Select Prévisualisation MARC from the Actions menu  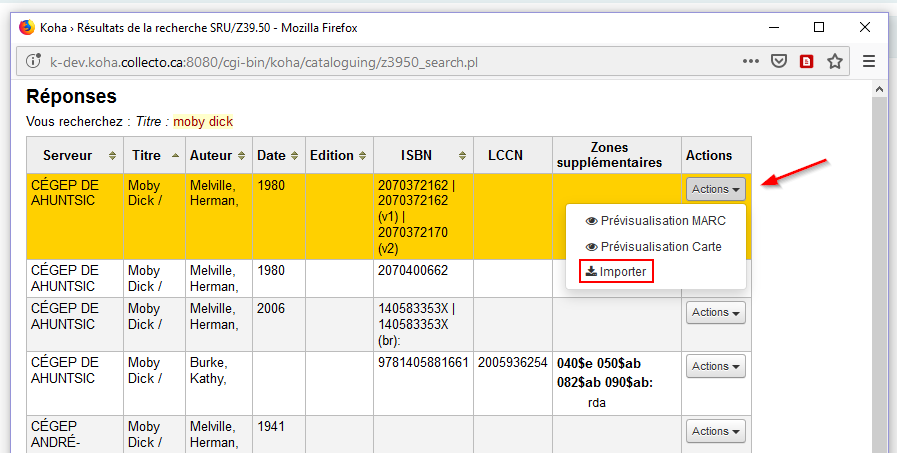pos(656,221)
